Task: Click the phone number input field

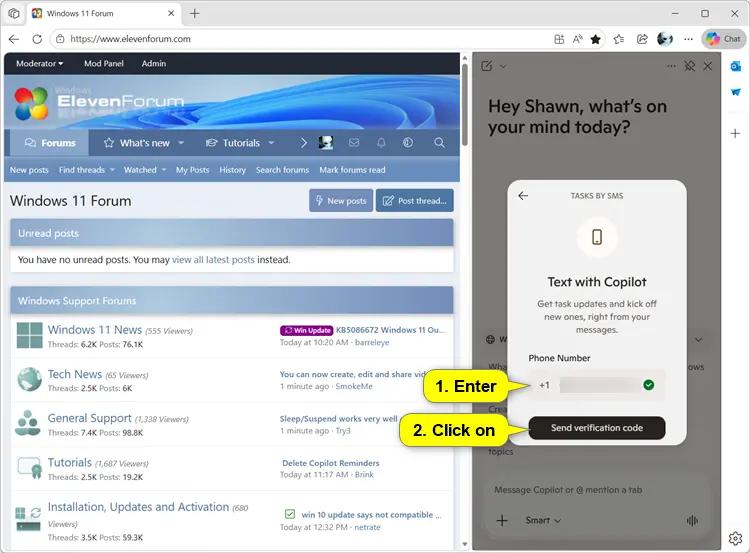Action: point(596,385)
